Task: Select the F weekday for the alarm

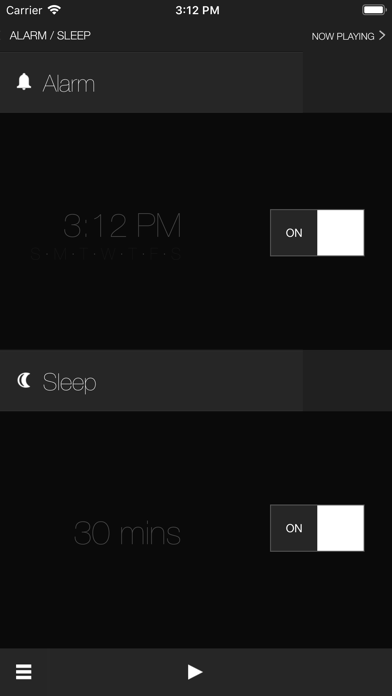Action: pos(153,254)
